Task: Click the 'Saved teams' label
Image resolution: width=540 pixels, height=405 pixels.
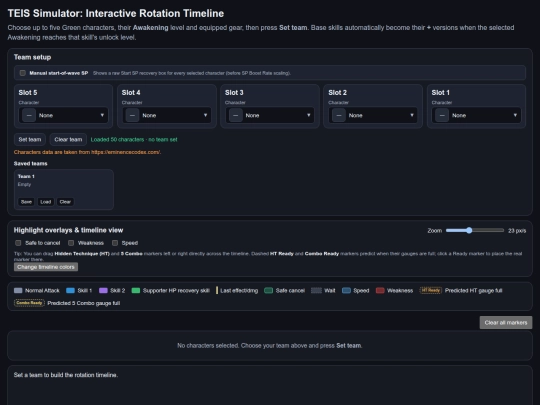Action: click(x=31, y=164)
